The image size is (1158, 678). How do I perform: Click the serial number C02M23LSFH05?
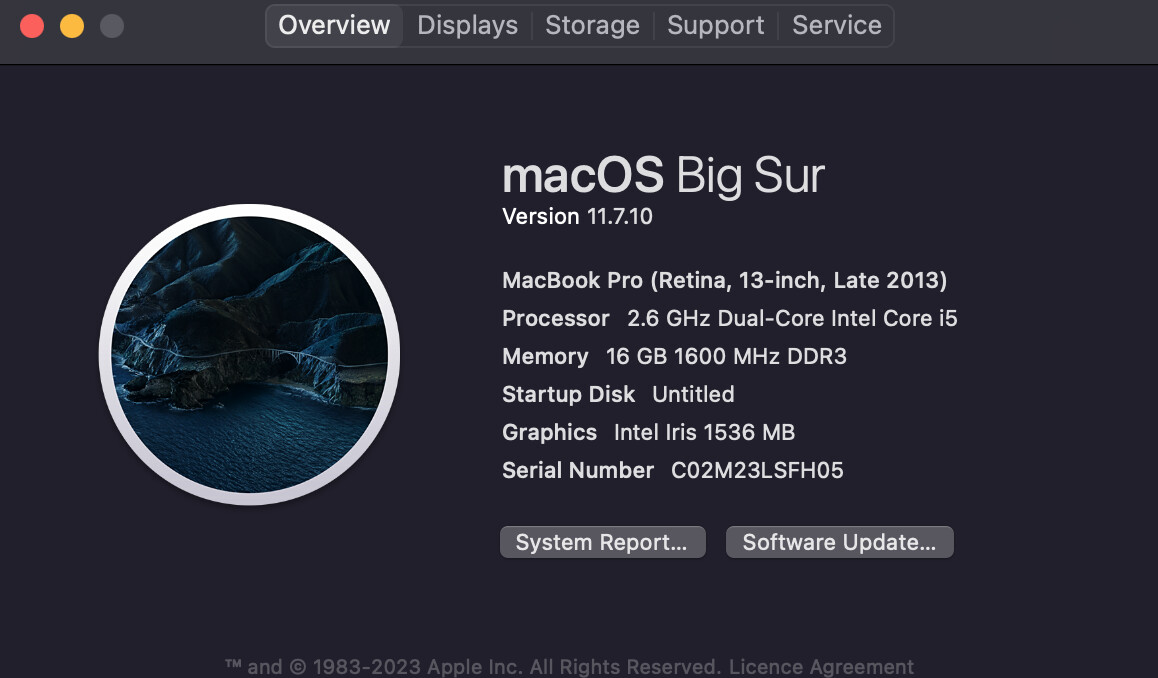coord(757,470)
